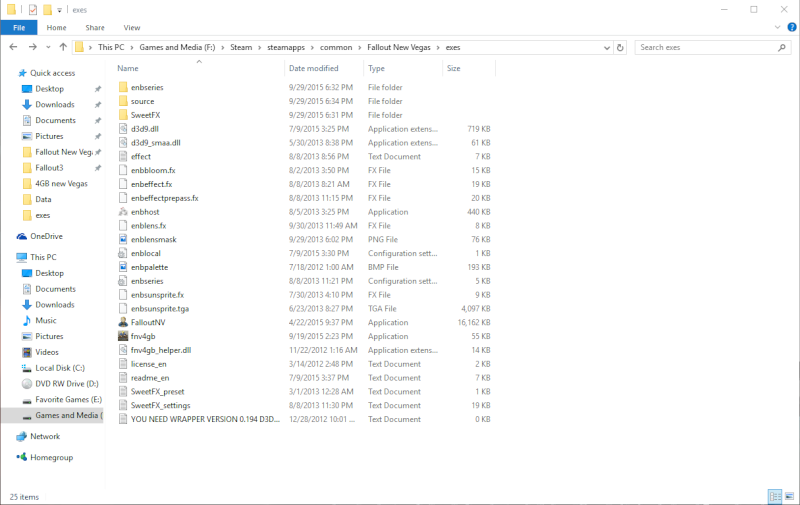Select This PC in navigation pane
The height and width of the screenshot is (505, 800).
(43, 257)
